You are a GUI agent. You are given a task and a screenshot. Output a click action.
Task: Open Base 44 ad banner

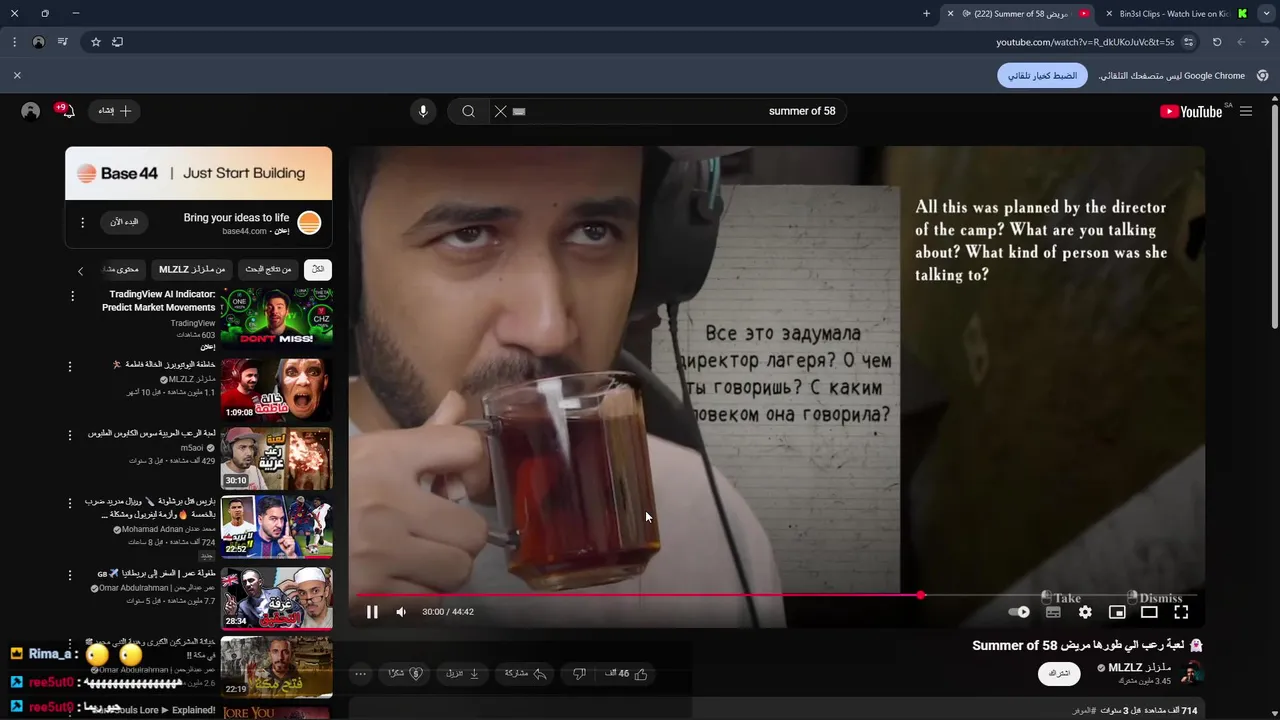(198, 173)
